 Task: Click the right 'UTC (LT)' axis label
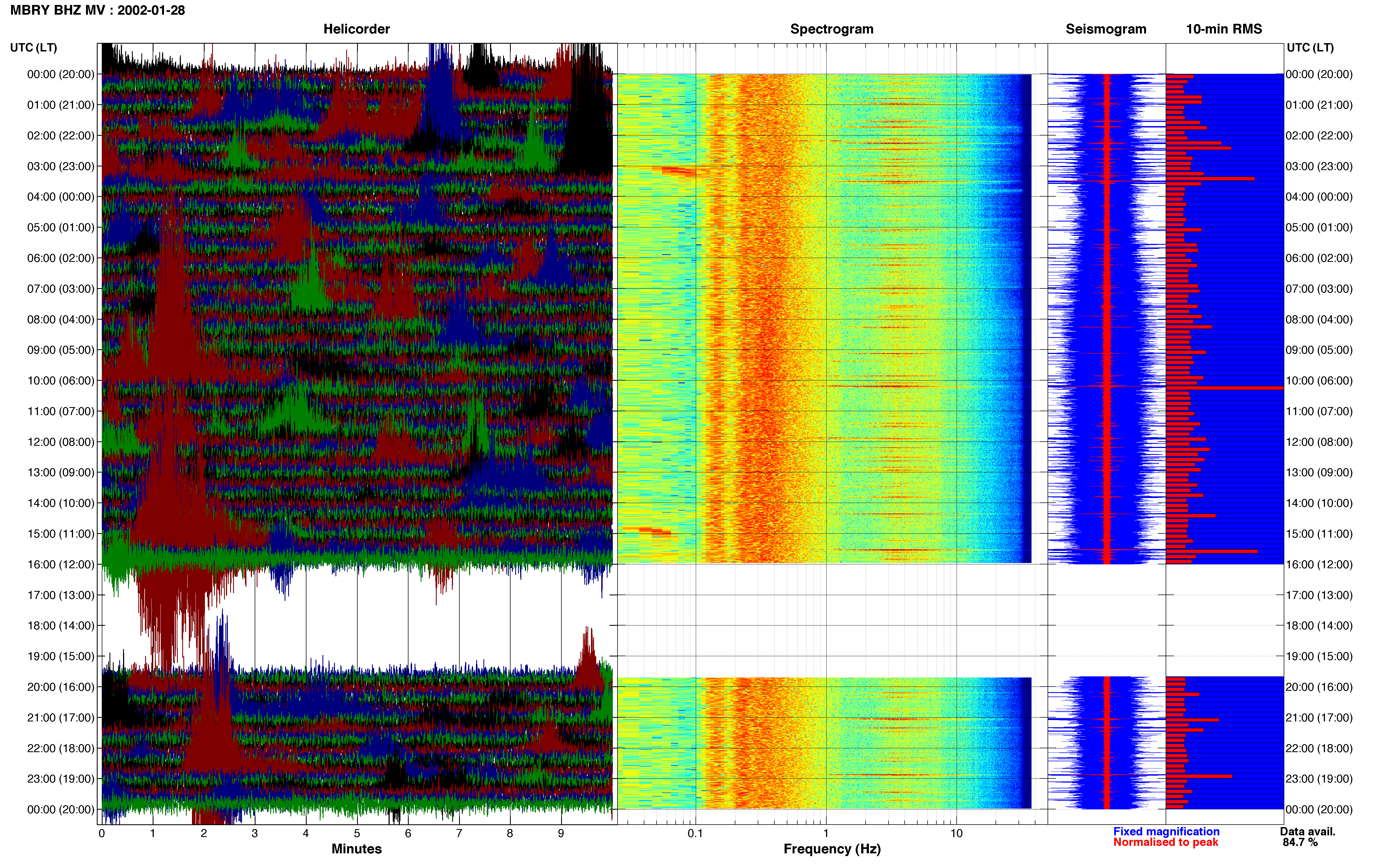coord(1310,48)
